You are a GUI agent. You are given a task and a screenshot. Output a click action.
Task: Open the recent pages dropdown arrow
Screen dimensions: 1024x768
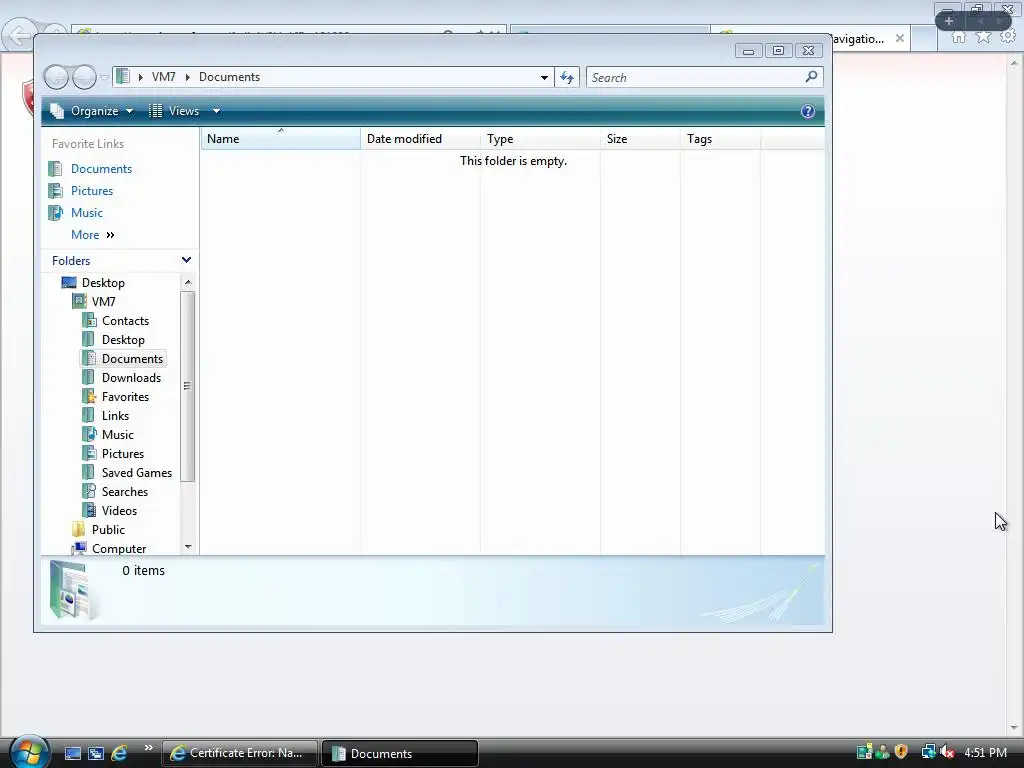(104, 77)
